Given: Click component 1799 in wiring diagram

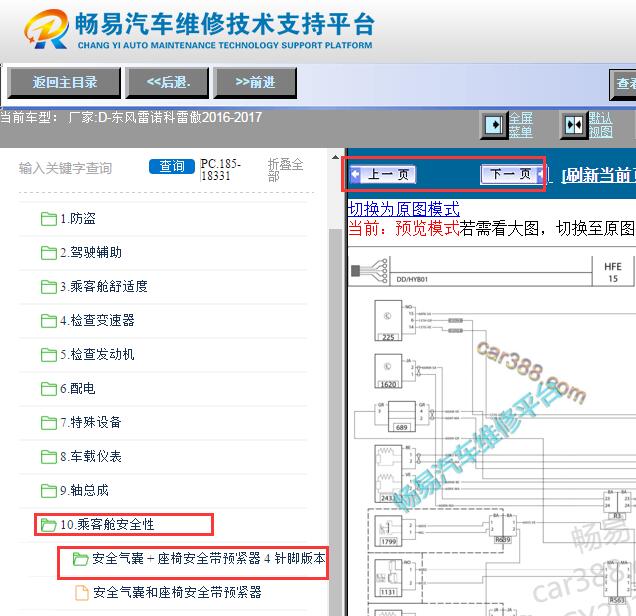Looking at the screenshot, I should [388, 531].
